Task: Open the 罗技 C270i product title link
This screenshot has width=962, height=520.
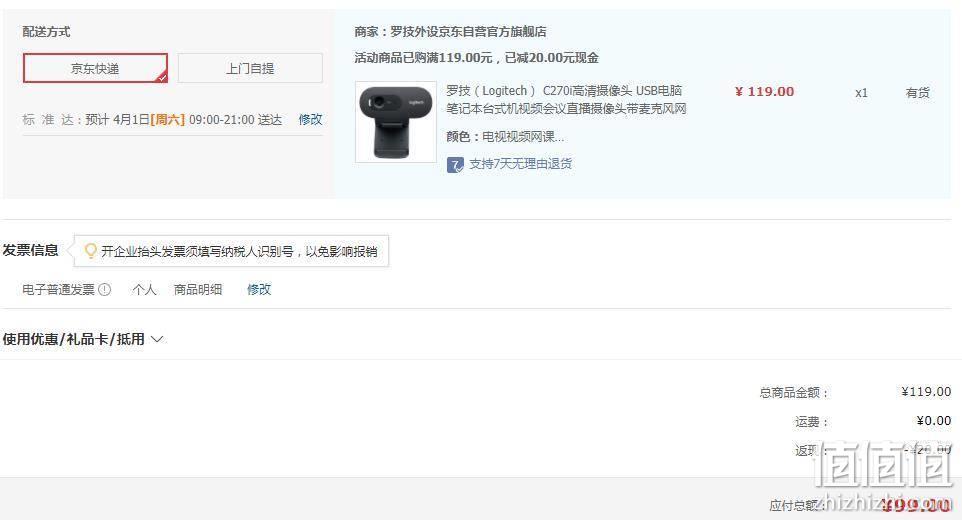Action: point(566,99)
